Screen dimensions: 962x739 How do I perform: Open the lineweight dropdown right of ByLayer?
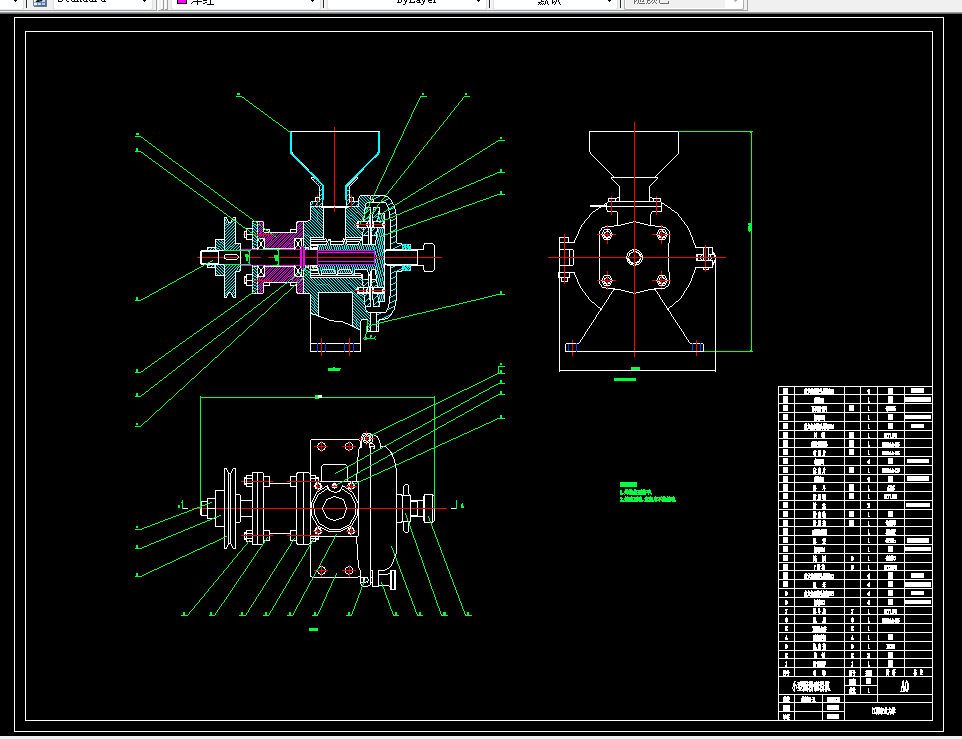(x=609, y=2)
